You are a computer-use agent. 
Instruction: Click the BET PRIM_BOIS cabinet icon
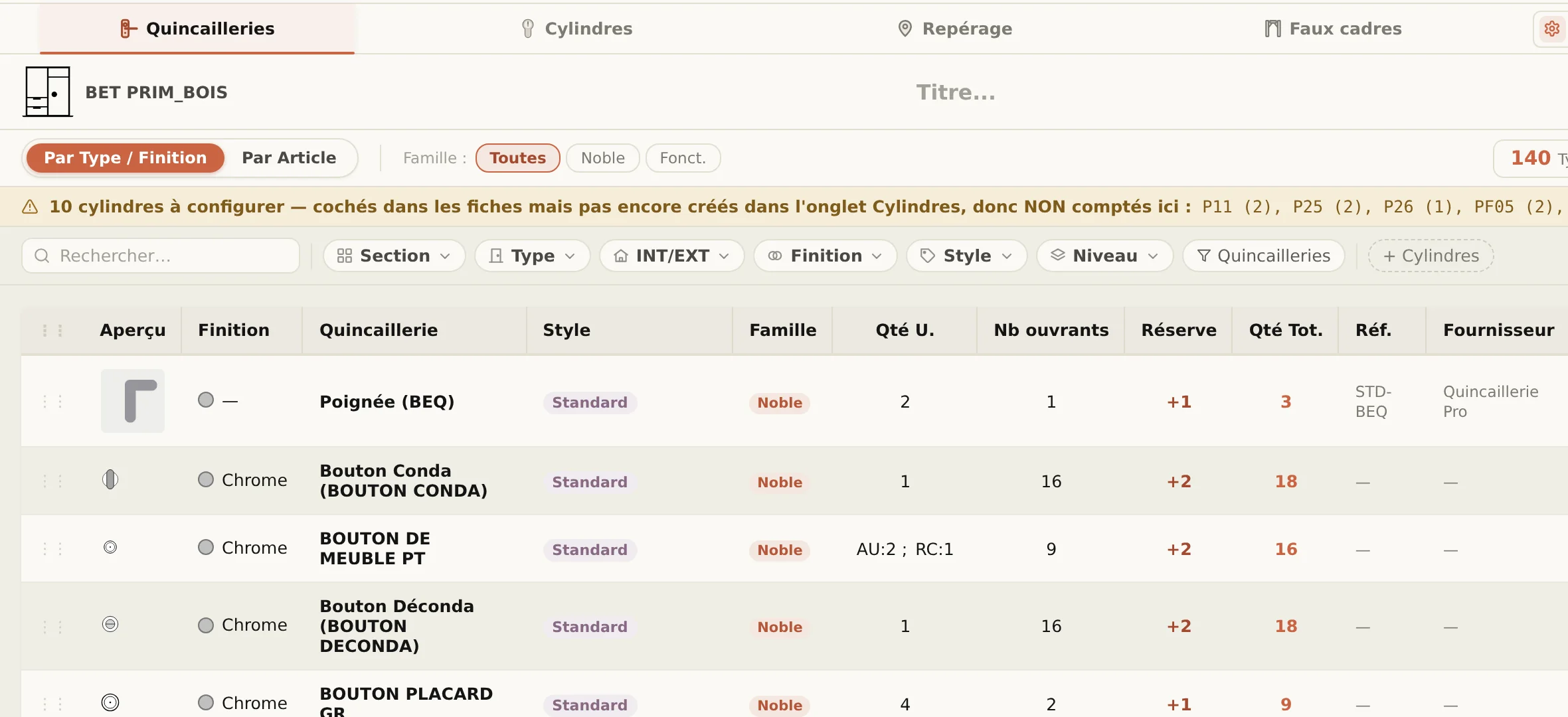click(48, 92)
